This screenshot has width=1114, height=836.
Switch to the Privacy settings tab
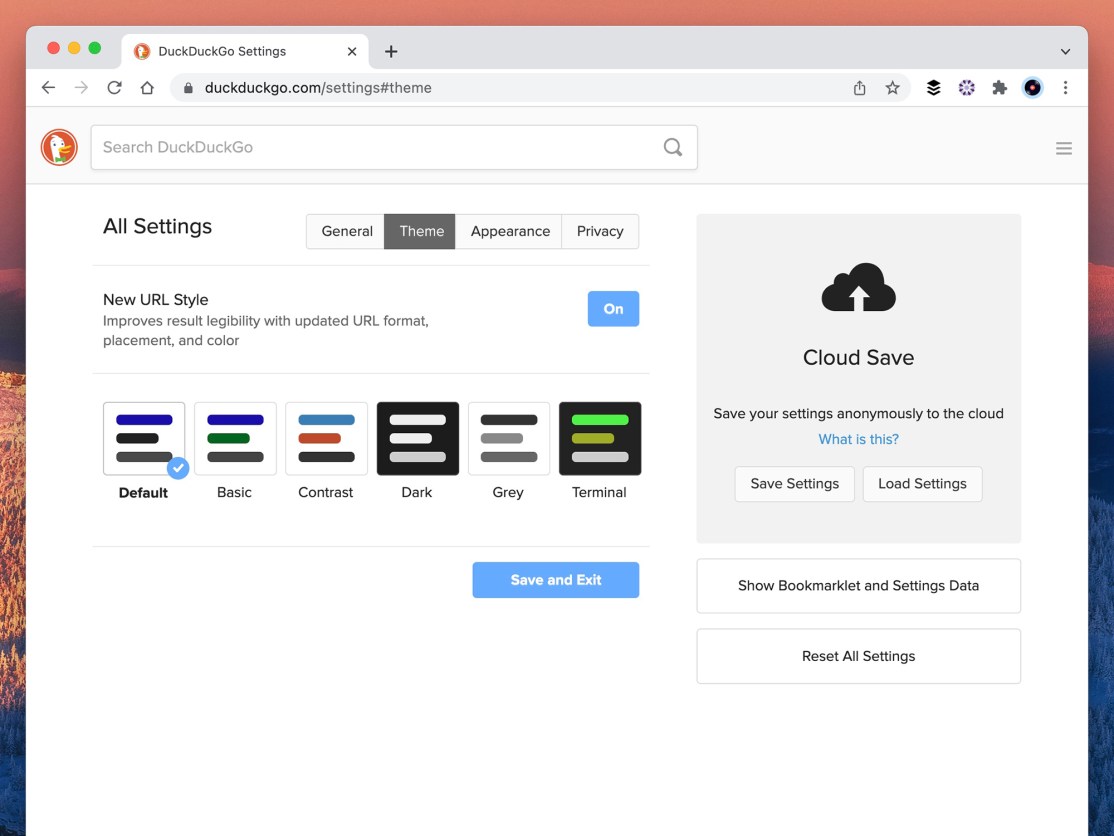pyautogui.click(x=599, y=231)
